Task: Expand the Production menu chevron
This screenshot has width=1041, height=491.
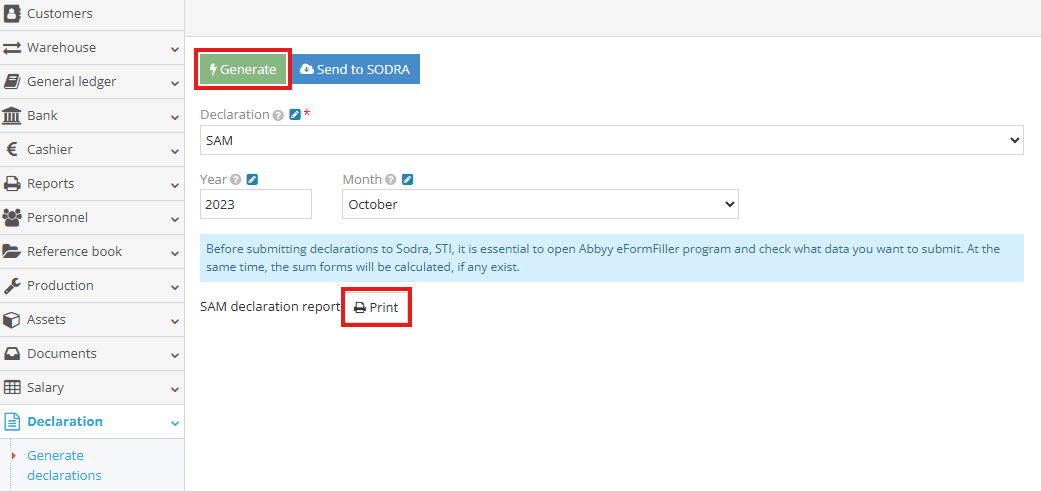Action: coord(175,287)
